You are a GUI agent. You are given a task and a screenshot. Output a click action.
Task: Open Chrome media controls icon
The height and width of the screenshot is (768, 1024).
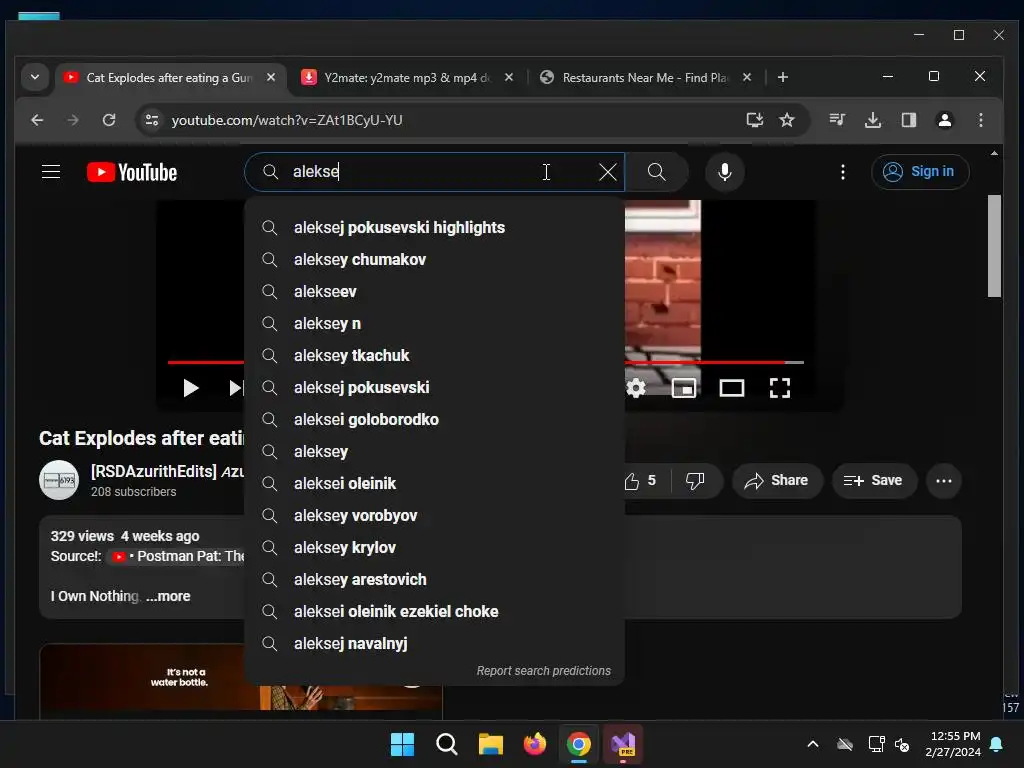point(837,120)
